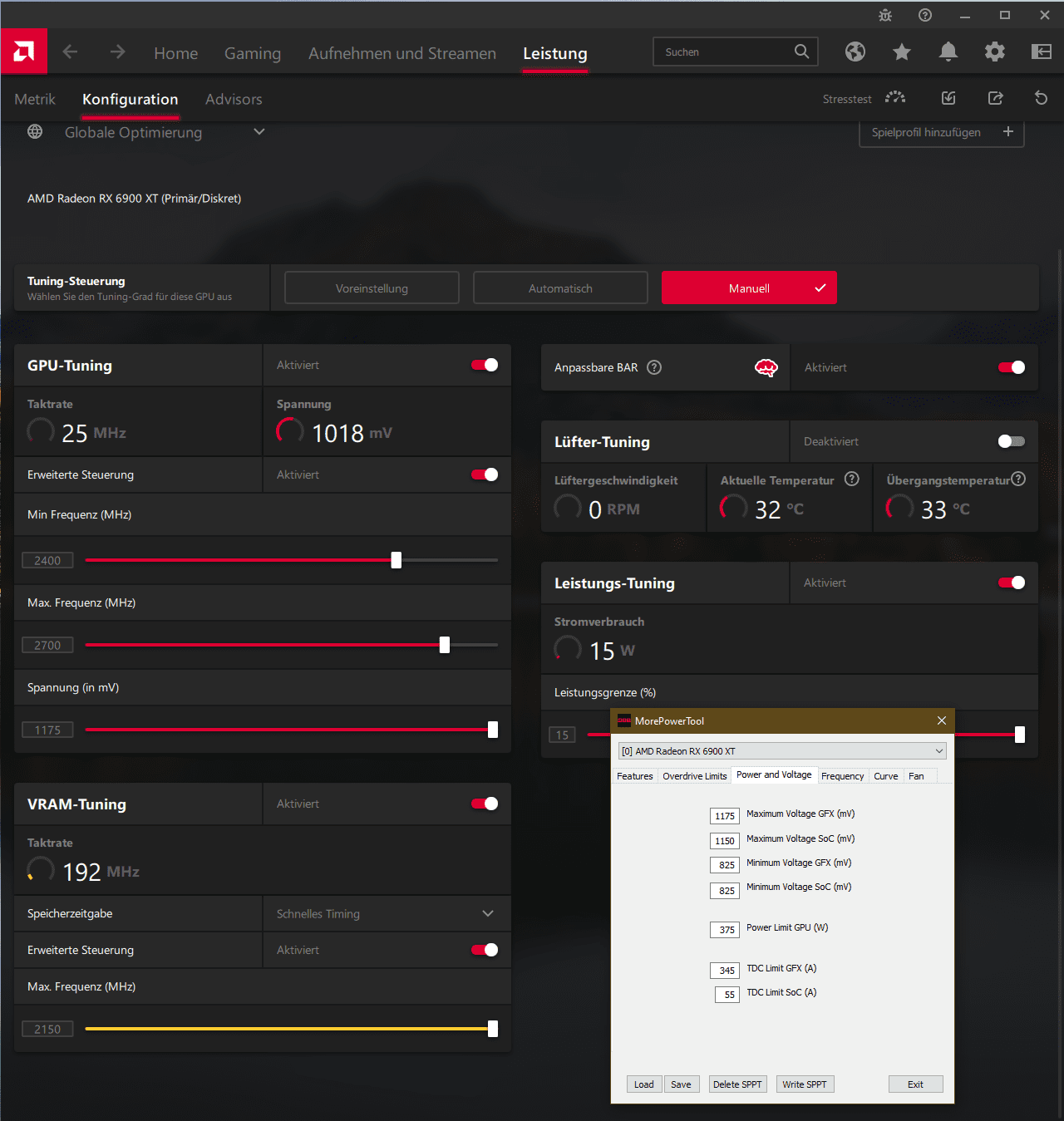1064x1121 pixels.
Task: Click the Globale Optimierung globe icon
Action: (x=35, y=131)
